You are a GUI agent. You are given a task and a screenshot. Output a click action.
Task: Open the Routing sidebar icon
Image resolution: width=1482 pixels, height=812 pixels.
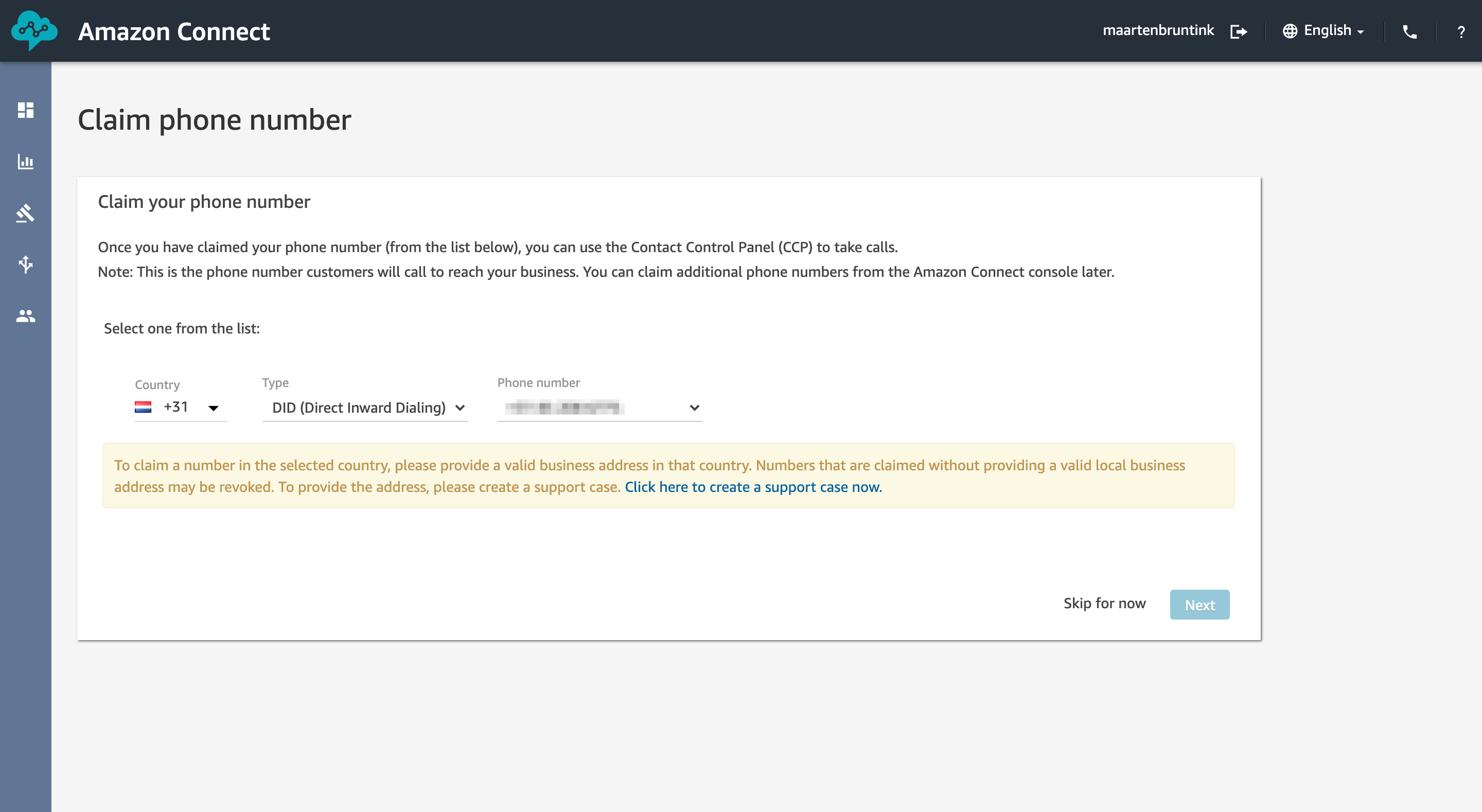coord(25,213)
